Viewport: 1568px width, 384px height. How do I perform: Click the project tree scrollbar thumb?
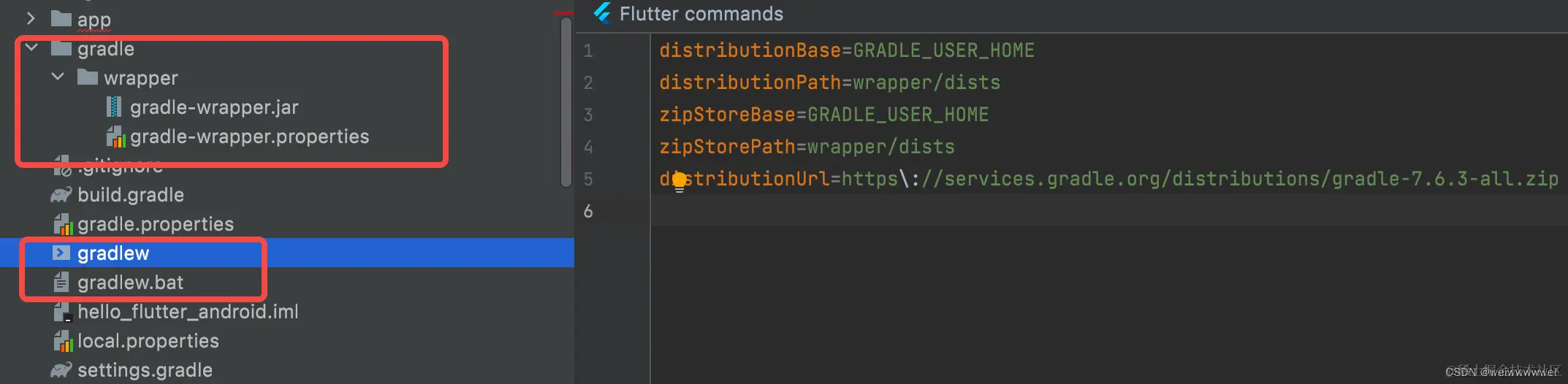(566, 101)
